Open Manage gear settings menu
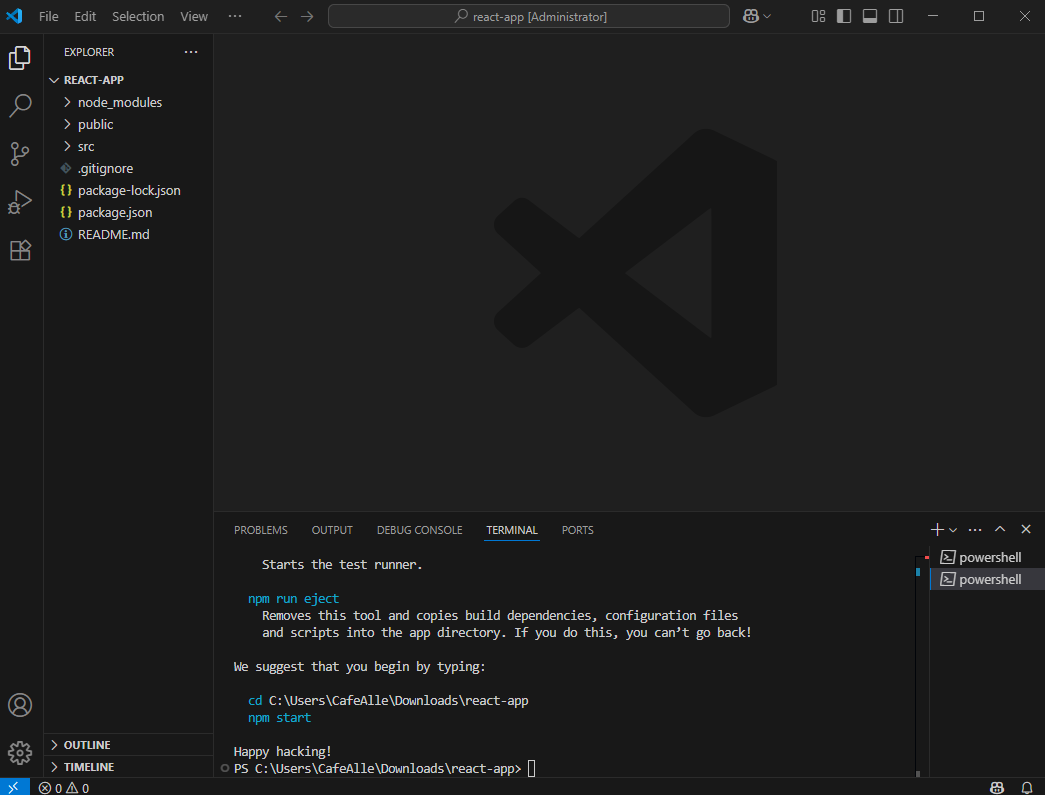This screenshot has width=1045, height=795. pos(20,753)
